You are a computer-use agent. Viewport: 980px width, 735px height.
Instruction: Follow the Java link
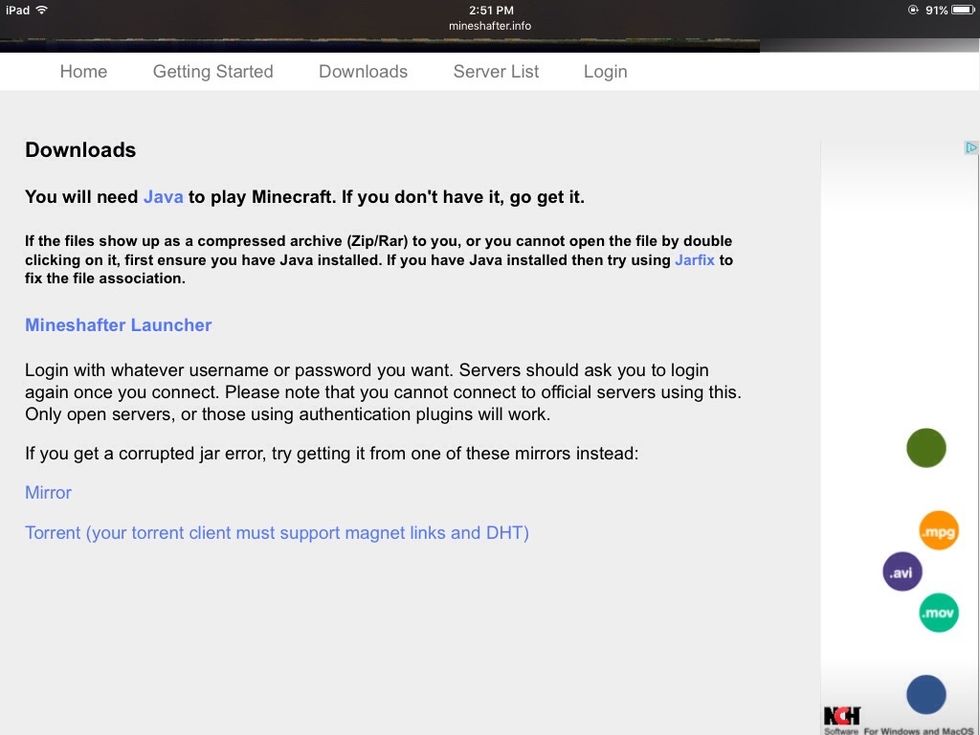(x=163, y=197)
